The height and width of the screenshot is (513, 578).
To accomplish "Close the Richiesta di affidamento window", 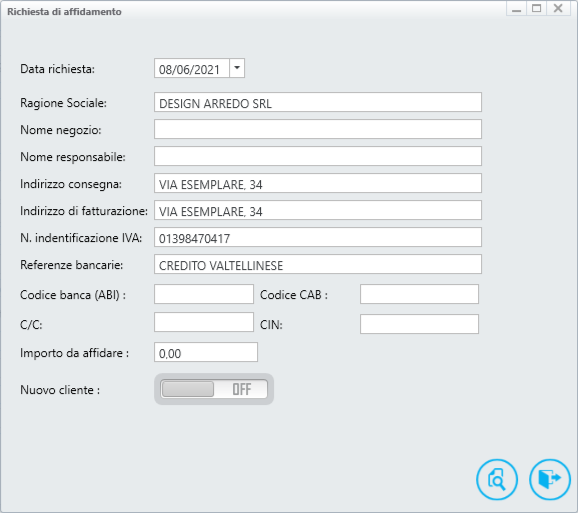I will click(558, 8).
